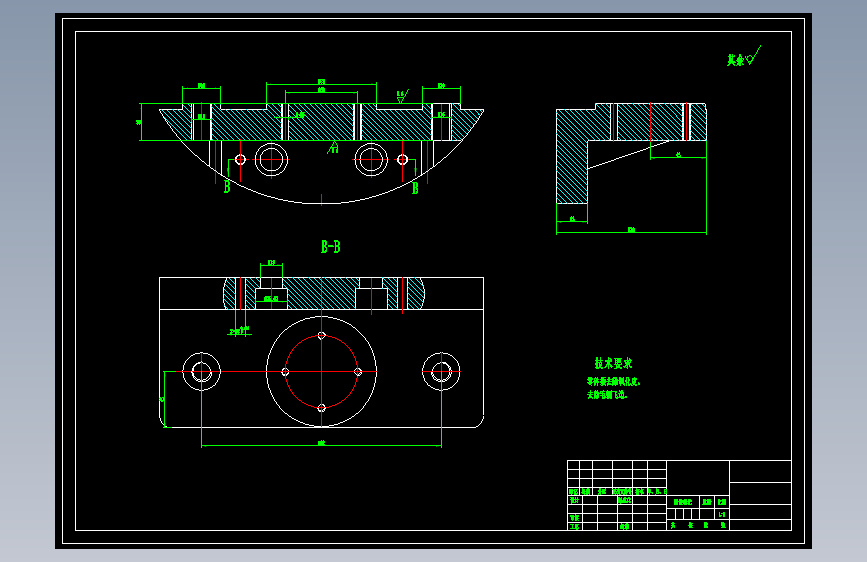Viewport: 867px width, 562px height.
Task: Select the first green line under 技术要求
Action: [614, 382]
